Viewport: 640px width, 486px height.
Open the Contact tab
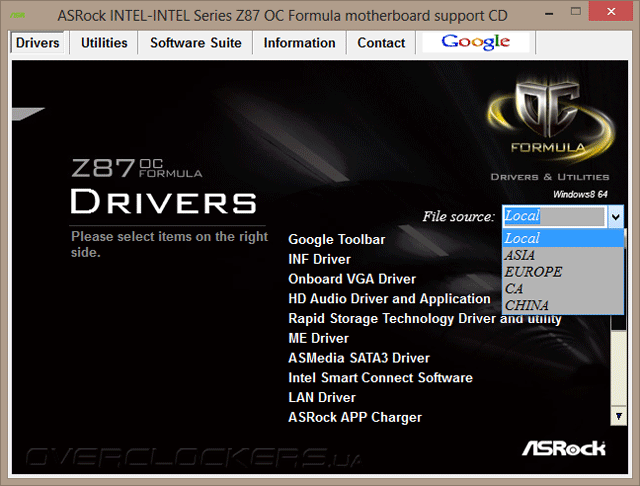[x=381, y=43]
